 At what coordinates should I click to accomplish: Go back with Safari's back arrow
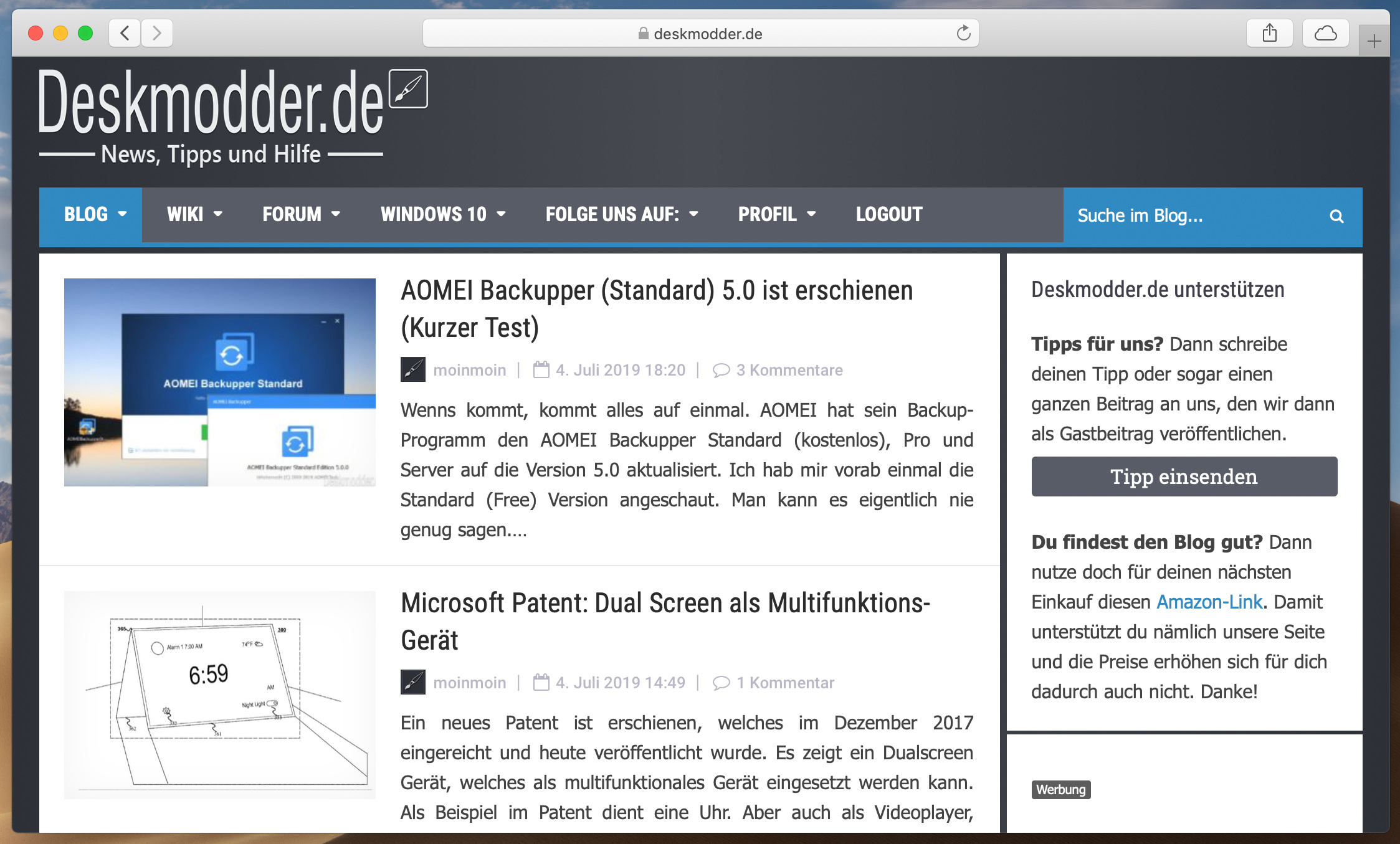coord(125,33)
